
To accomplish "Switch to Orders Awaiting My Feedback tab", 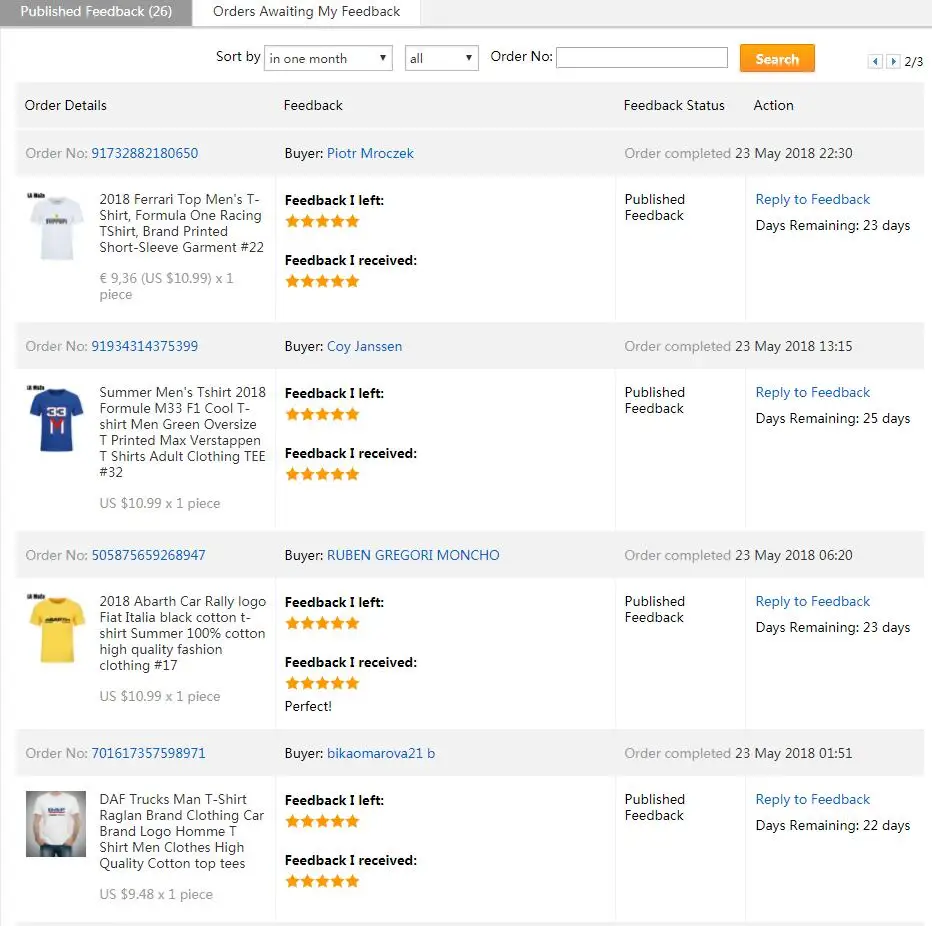I will pos(306,12).
